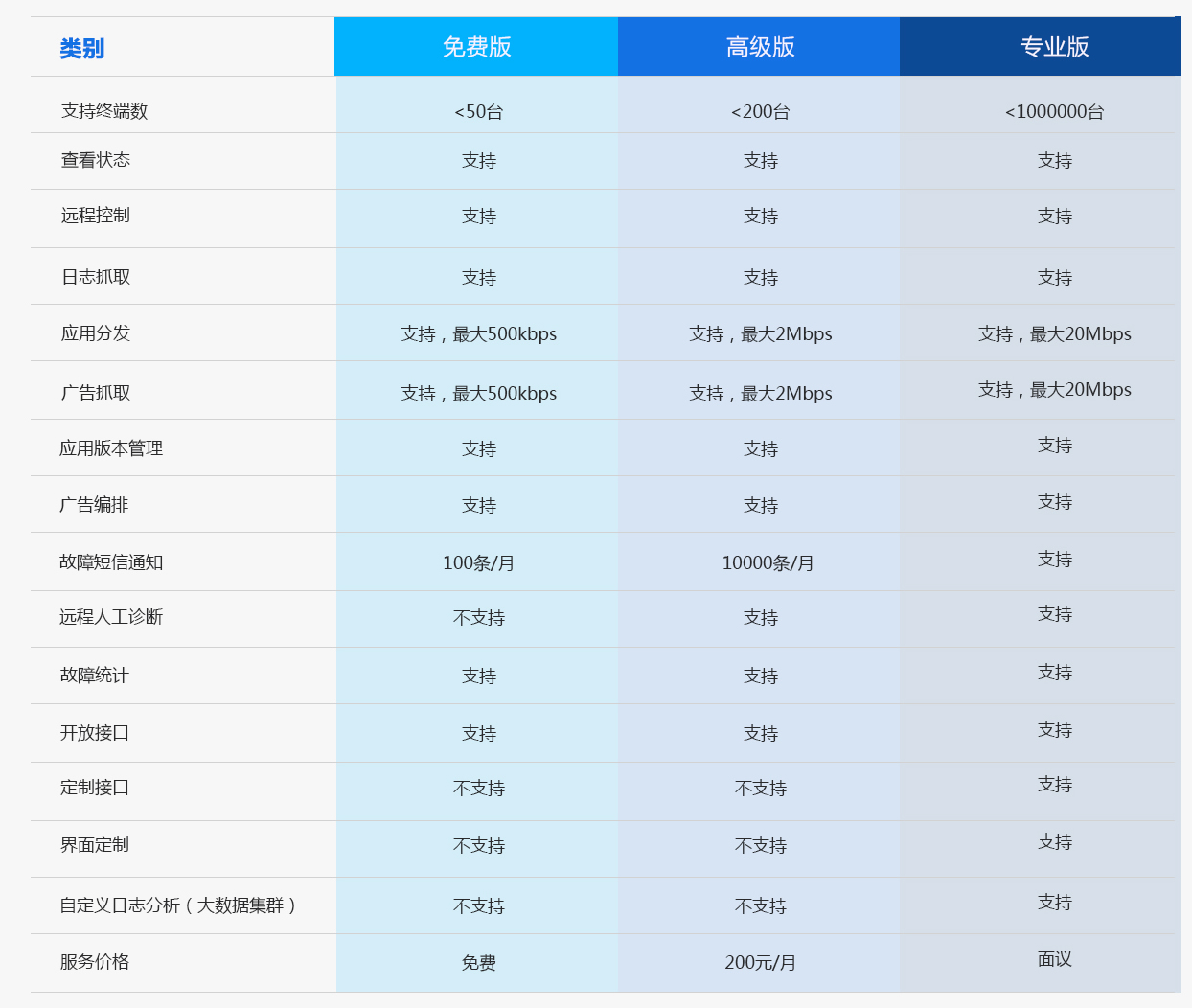
Task: Click the 免费版 column header
Action: click(476, 47)
